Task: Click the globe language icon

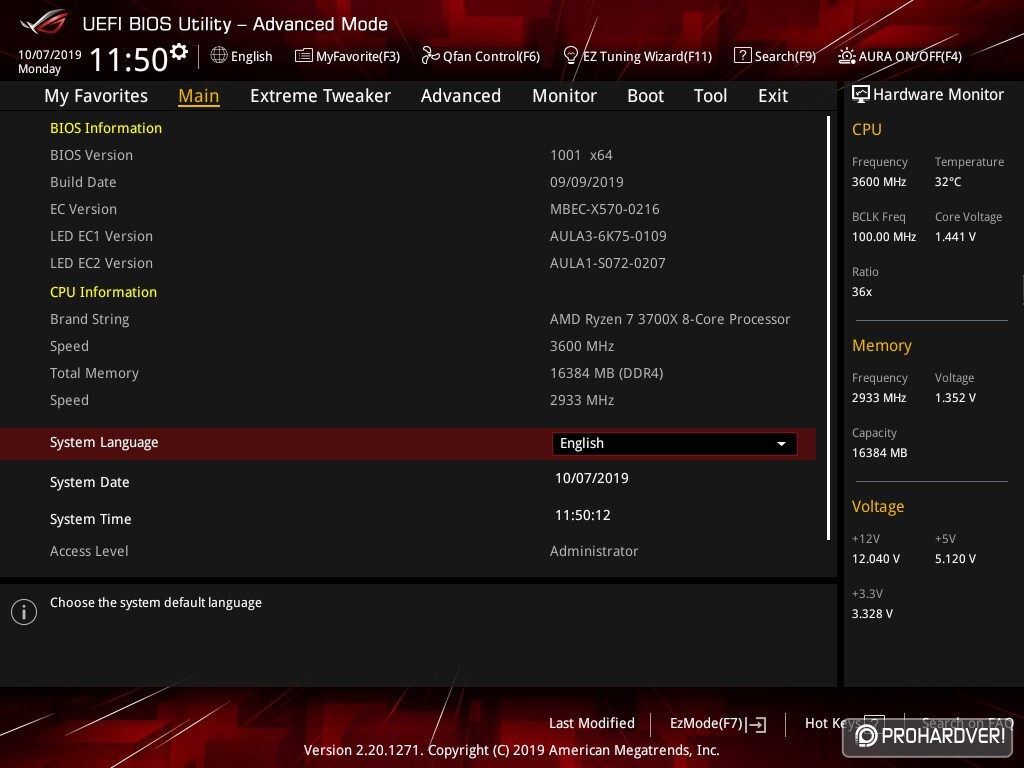Action: (219, 56)
